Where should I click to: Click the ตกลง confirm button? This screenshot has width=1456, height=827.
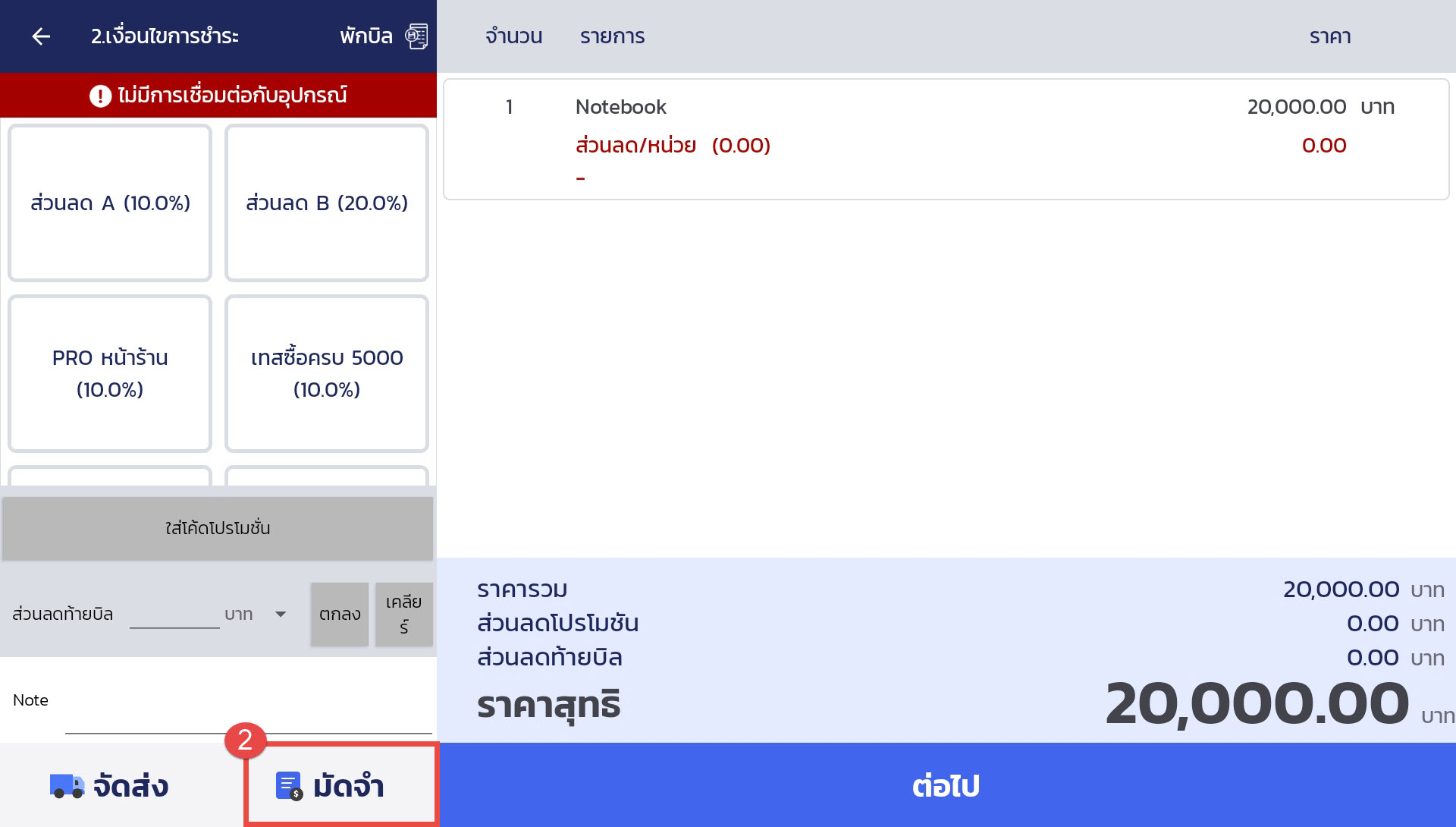point(339,614)
